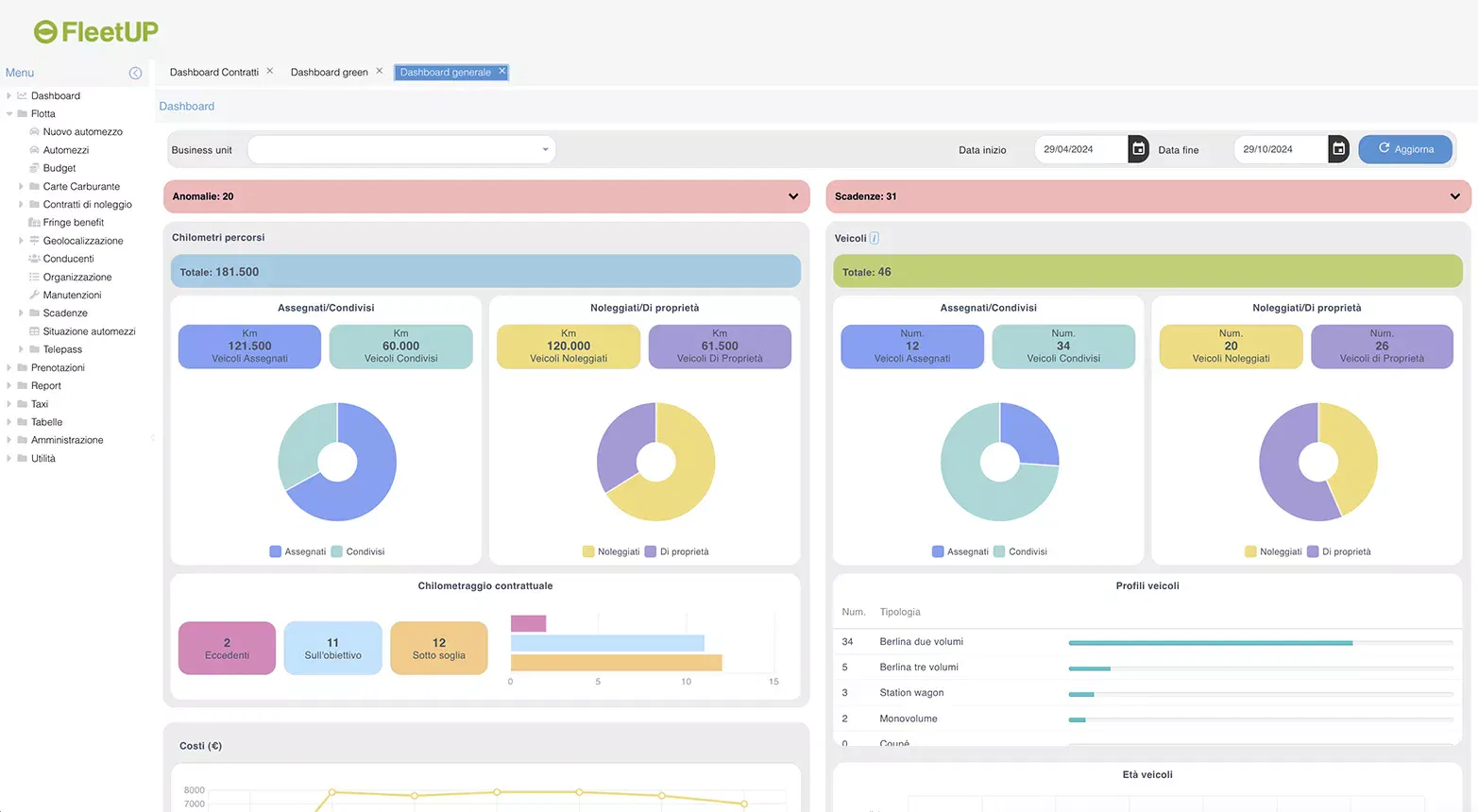Click the Dashboard breadcrumb link
This screenshot has width=1478, height=812.
click(186, 106)
